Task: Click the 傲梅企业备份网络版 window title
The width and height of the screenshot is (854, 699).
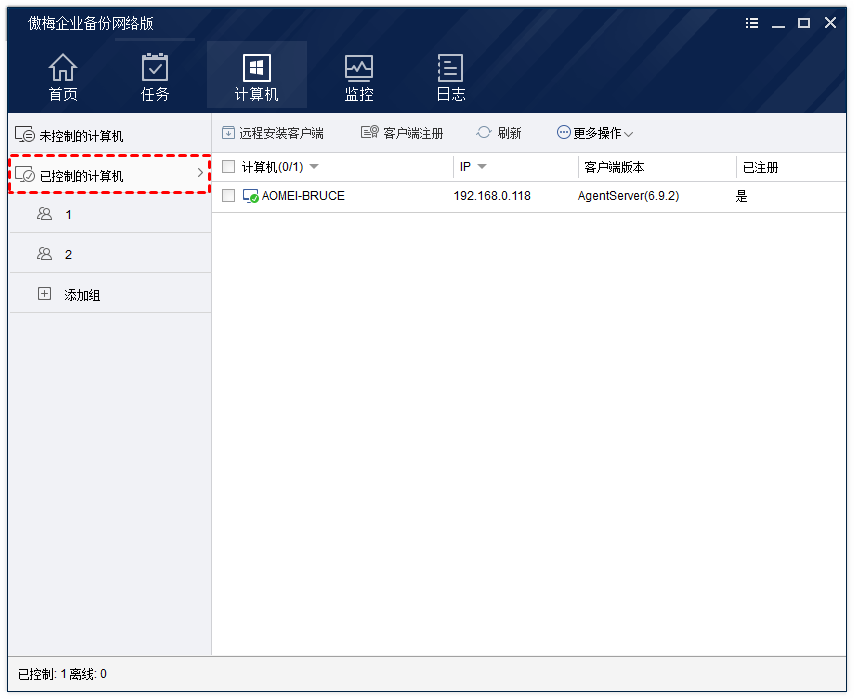Action: [90, 23]
